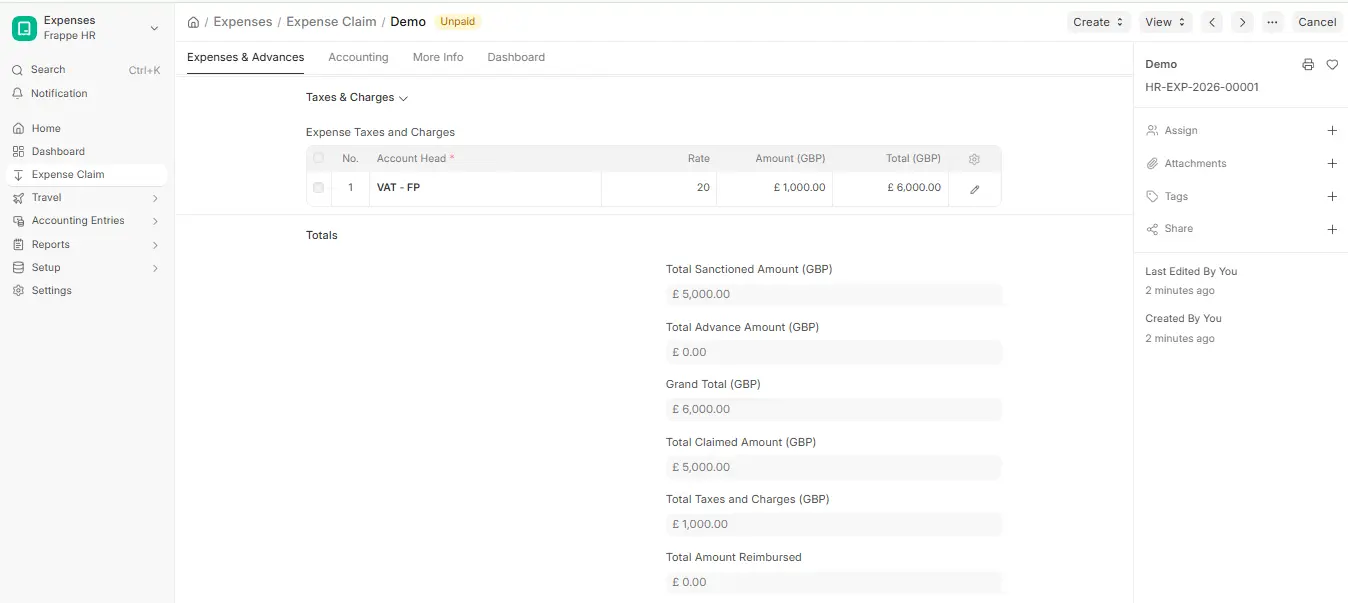
Task: Click the Share label in sidebar
Action: click(x=1179, y=229)
